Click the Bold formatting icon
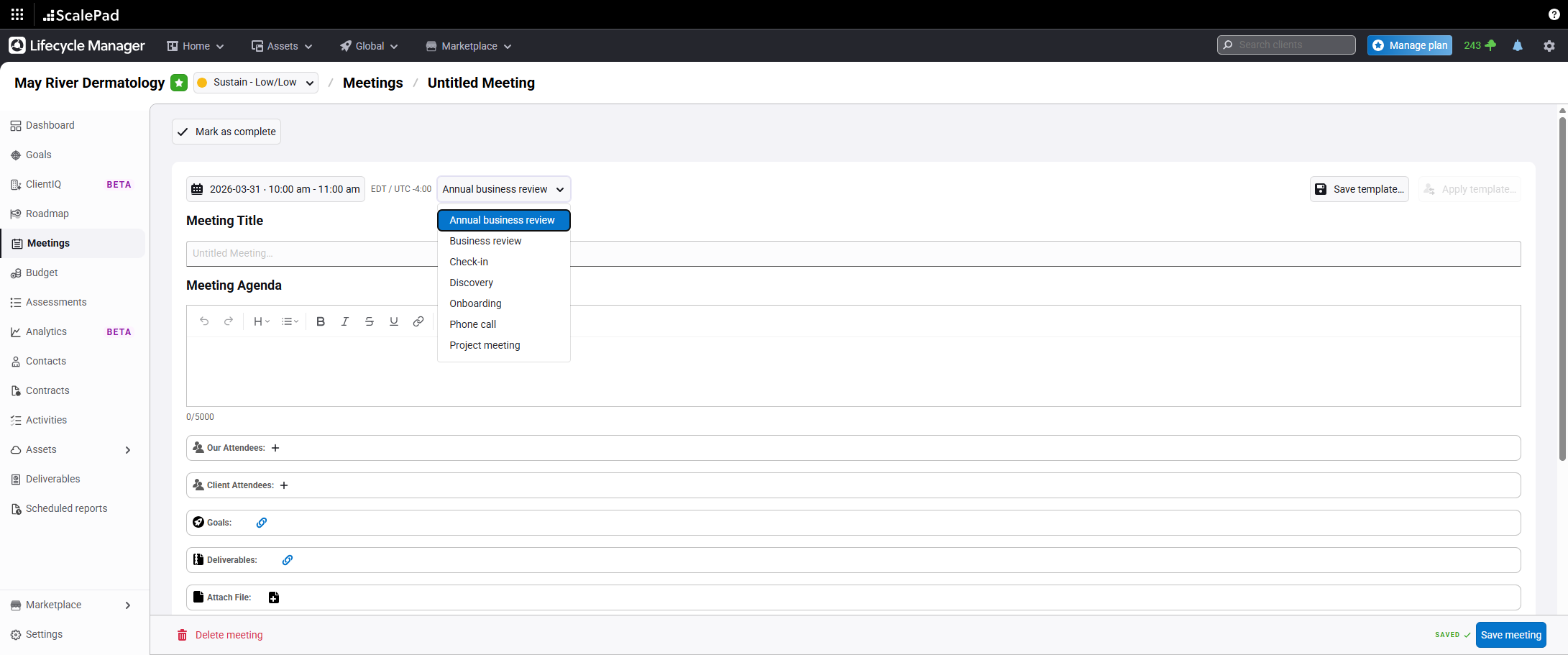The image size is (1568, 655). pyautogui.click(x=321, y=321)
